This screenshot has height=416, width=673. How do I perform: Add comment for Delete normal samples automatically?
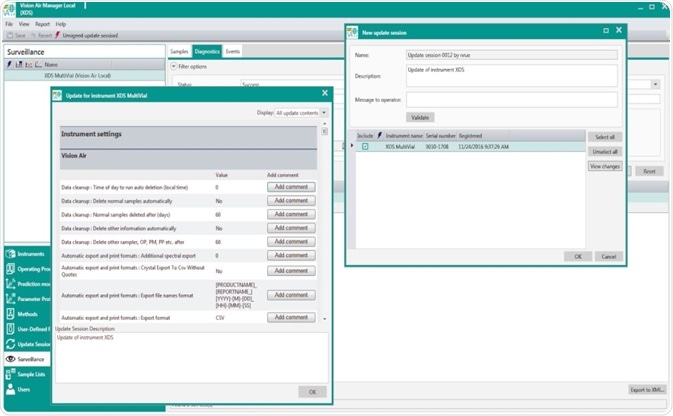(x=291, y=200)
